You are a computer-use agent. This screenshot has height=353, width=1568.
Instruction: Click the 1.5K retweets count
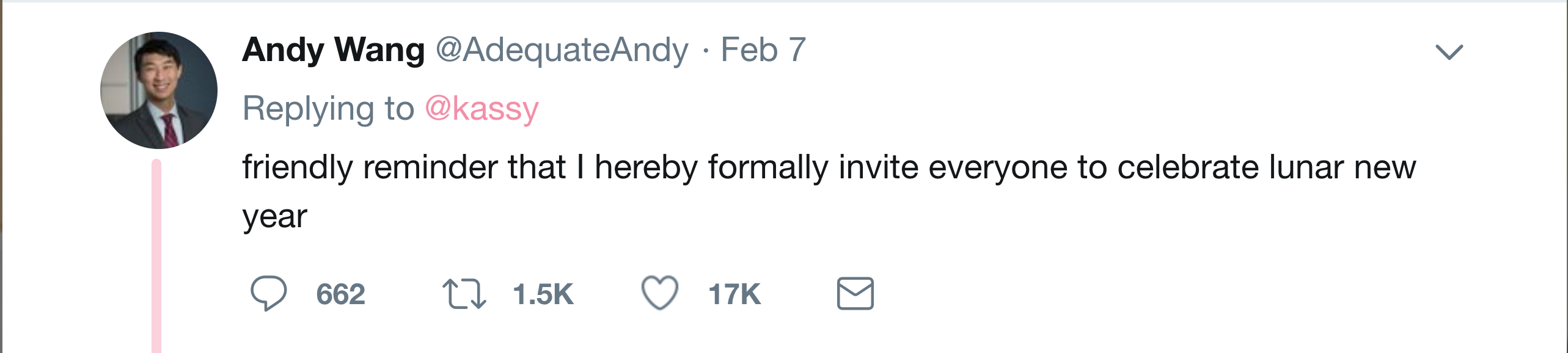(x=543, y=294)
